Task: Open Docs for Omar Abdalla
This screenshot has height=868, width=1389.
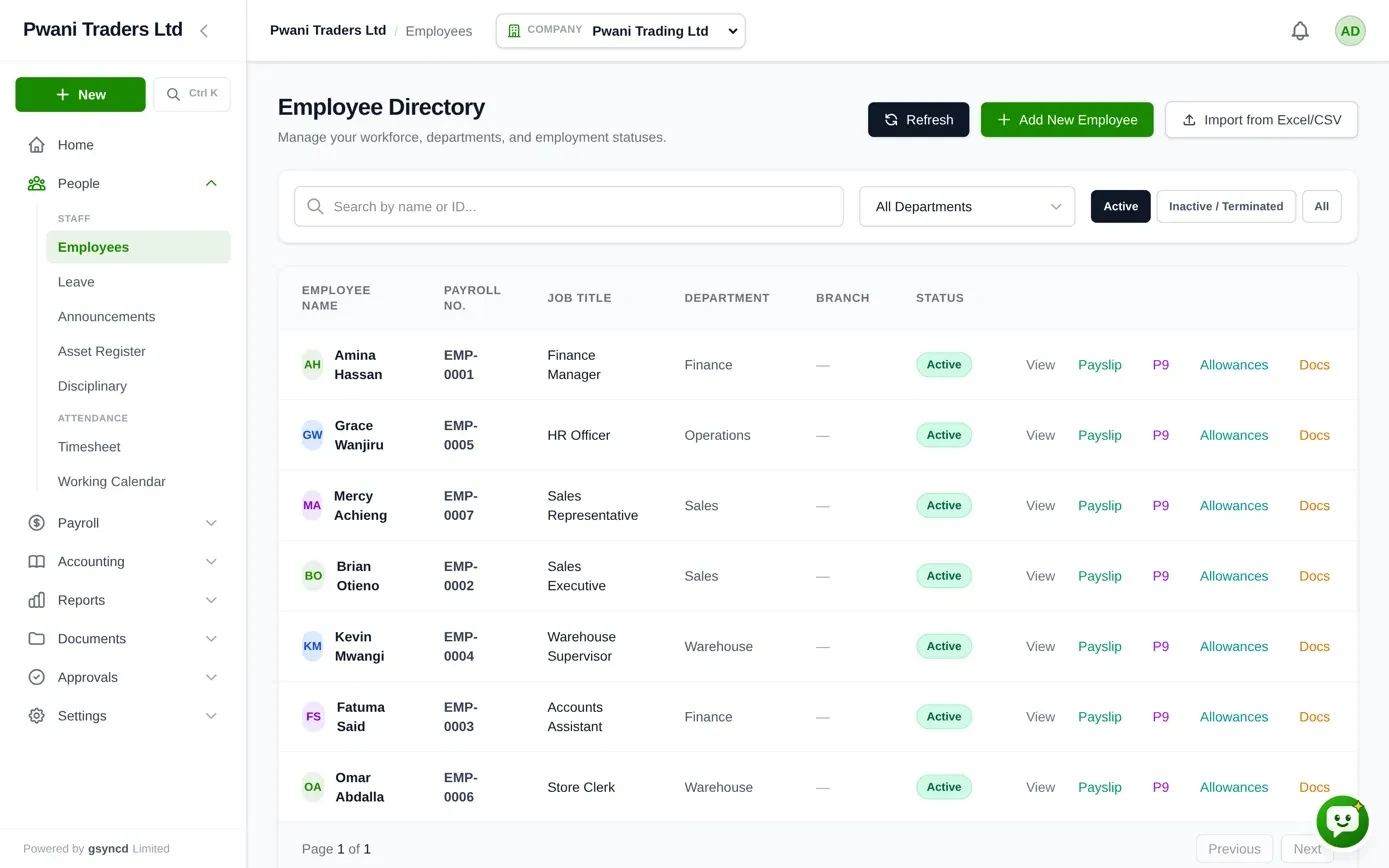Action: 1314,787
